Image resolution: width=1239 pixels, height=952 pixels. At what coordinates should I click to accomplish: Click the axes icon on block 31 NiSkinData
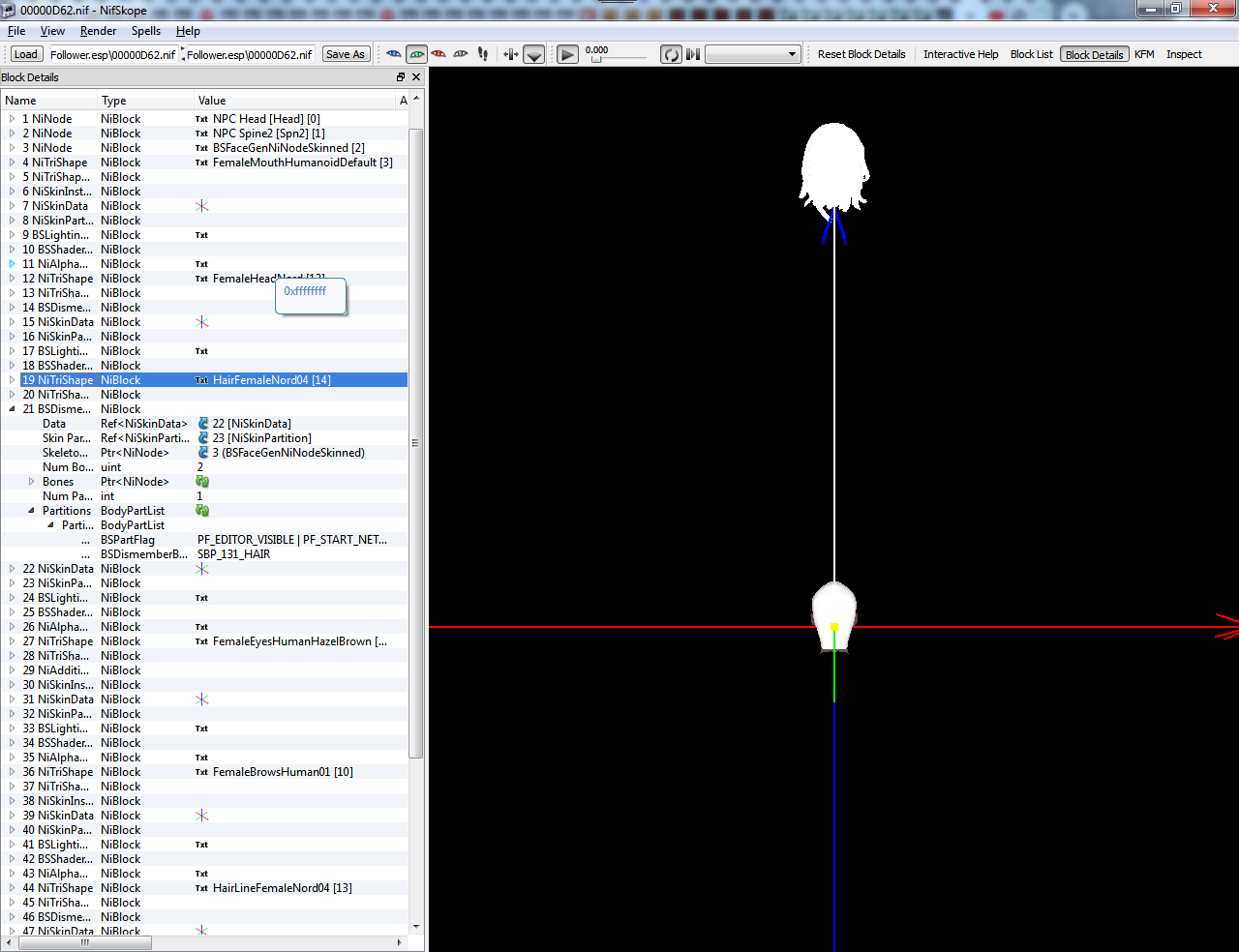pos(201,699)
